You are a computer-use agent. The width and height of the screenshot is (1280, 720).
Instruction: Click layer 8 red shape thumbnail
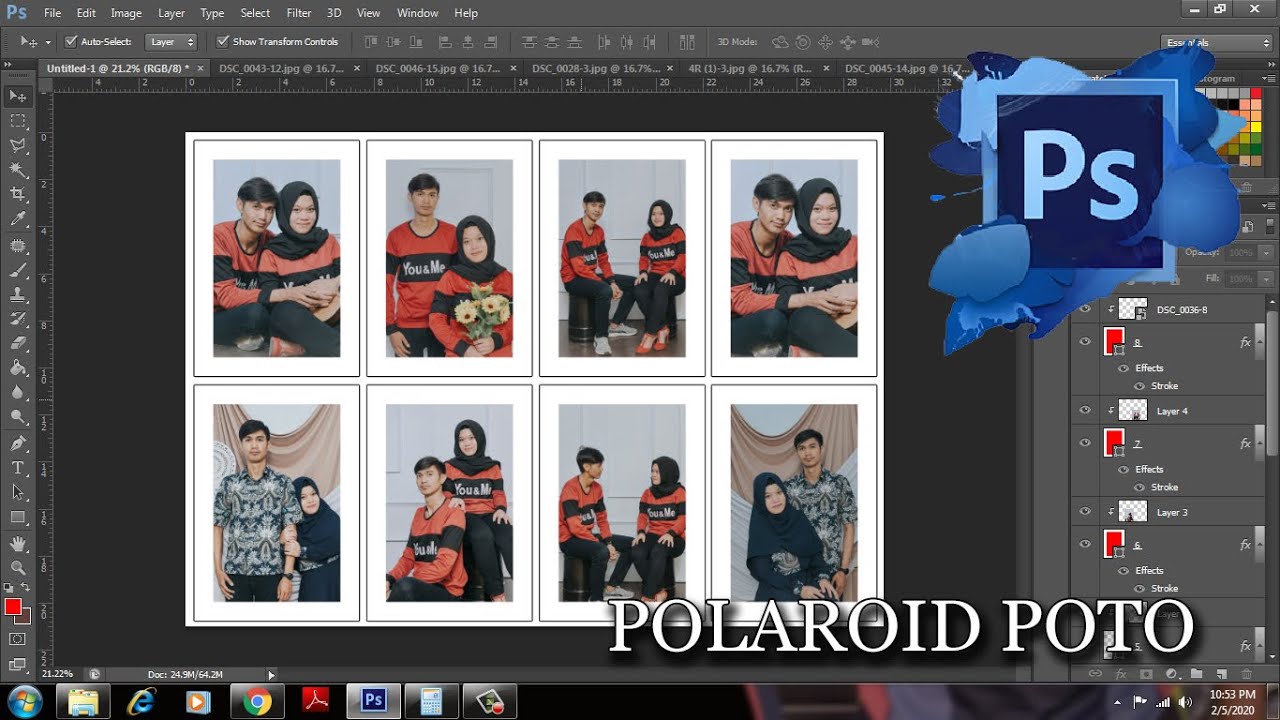[1112, 342]
